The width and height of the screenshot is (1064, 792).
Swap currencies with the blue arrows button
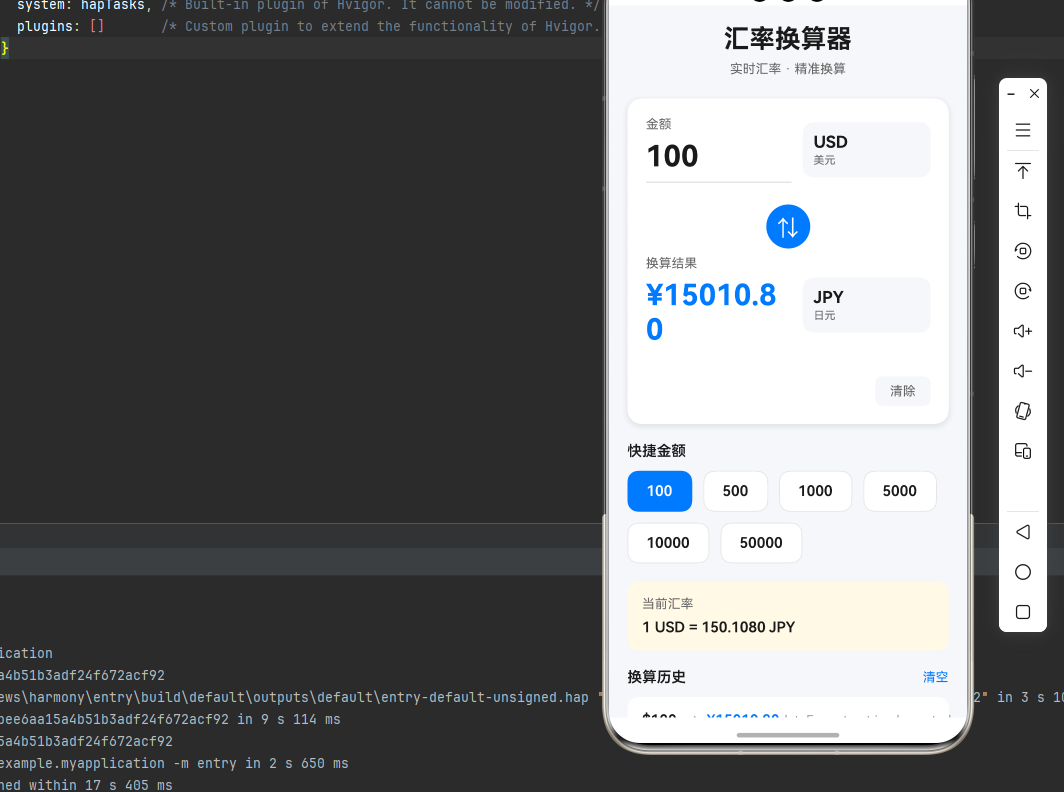coord(788,227)
